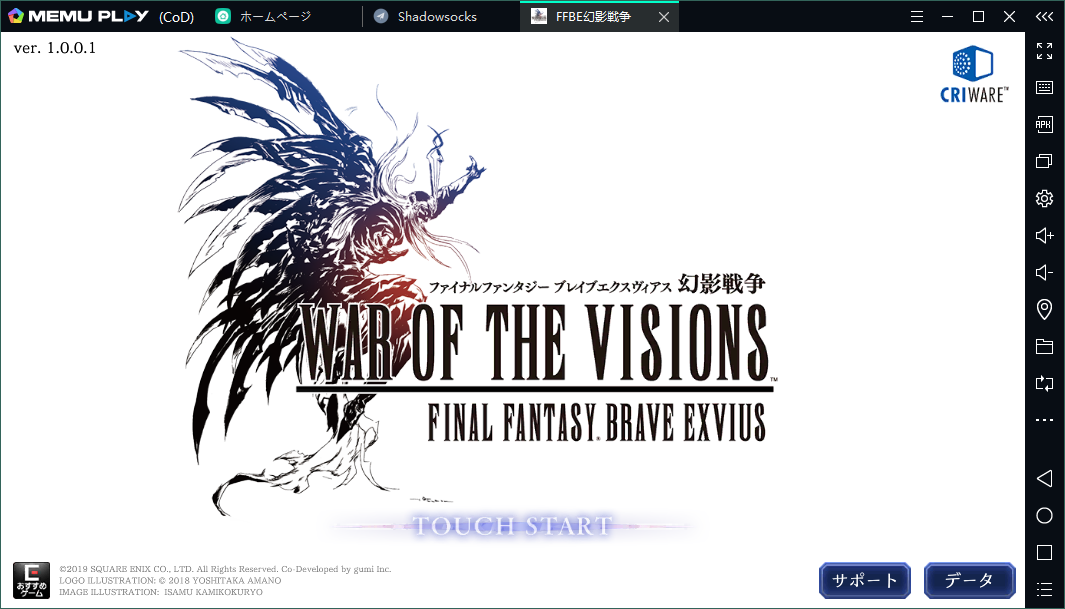
Task: Open the hamburger menu in title bar
Action: click(x=917, y=17)
